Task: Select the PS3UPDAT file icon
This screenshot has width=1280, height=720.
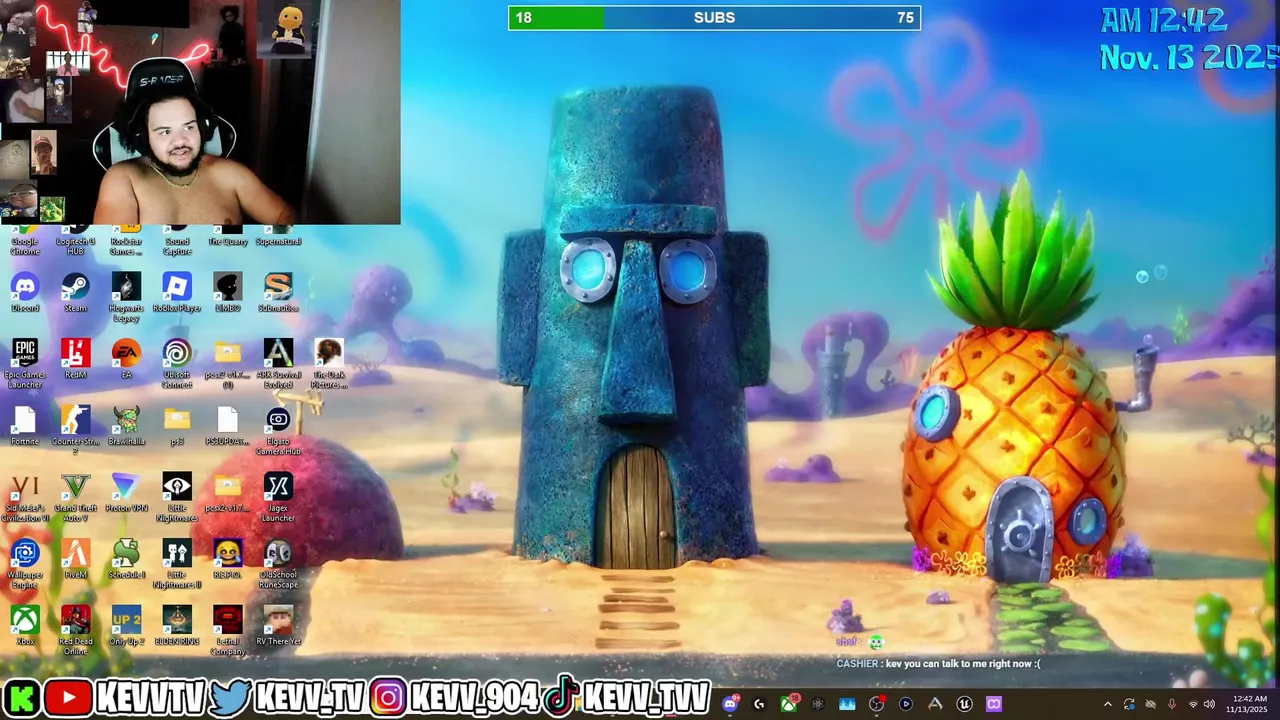Action: pos(227,426)
